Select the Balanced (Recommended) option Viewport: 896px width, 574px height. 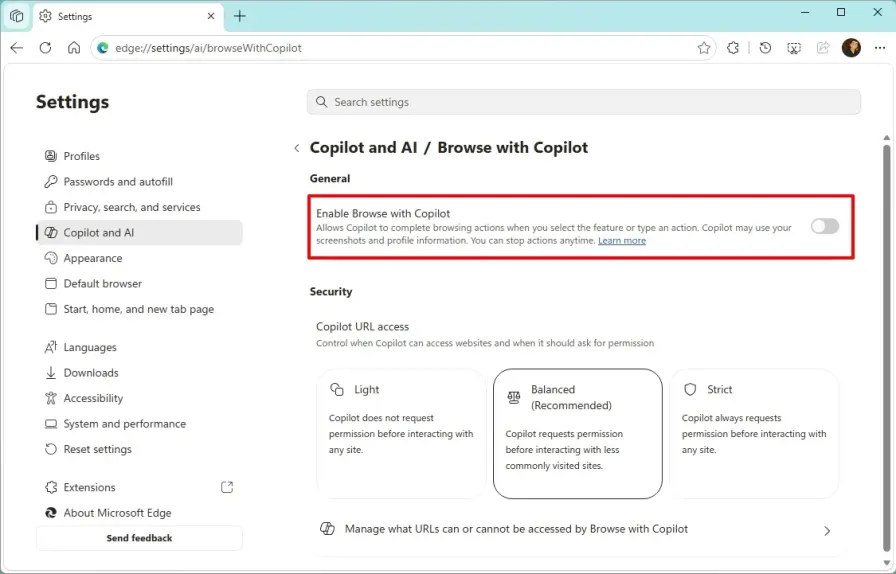(x=578, y=433)
